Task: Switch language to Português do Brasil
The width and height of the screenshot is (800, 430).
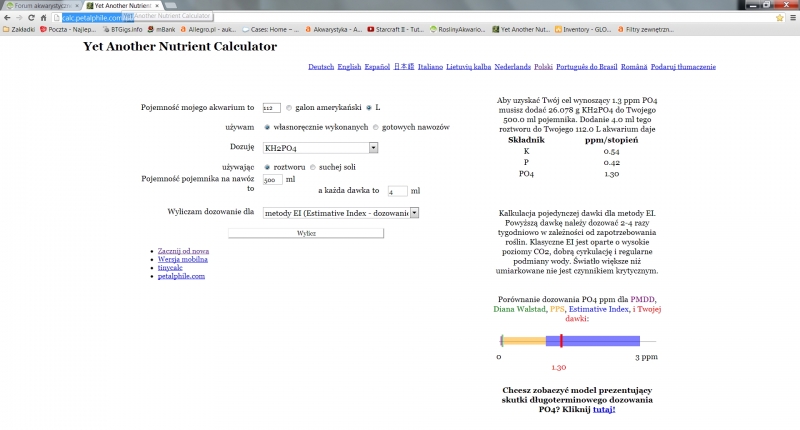Action: (x=587, y=67)
